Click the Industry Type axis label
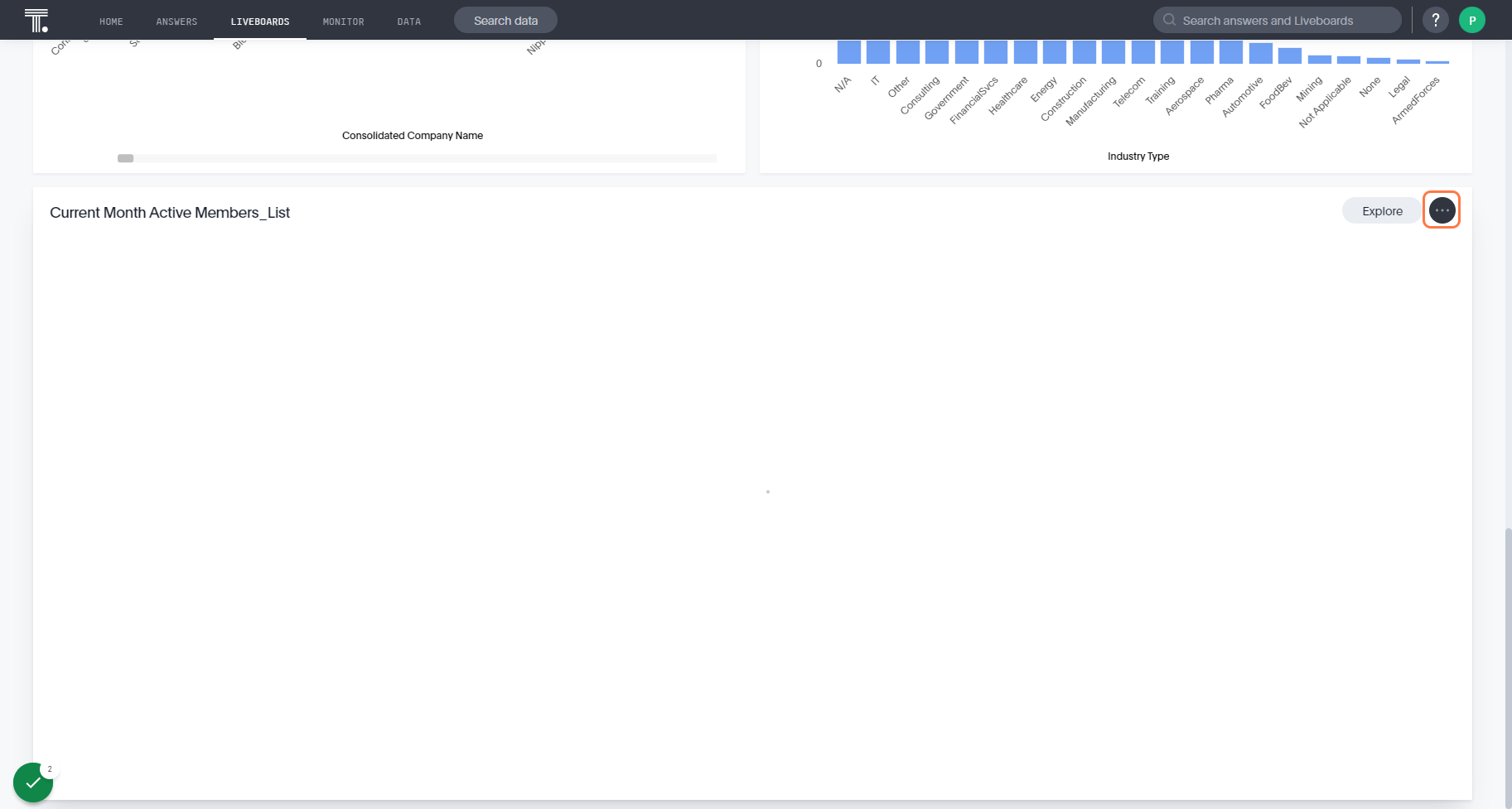The image size is (1512, 809). (x=1138, y=157)
